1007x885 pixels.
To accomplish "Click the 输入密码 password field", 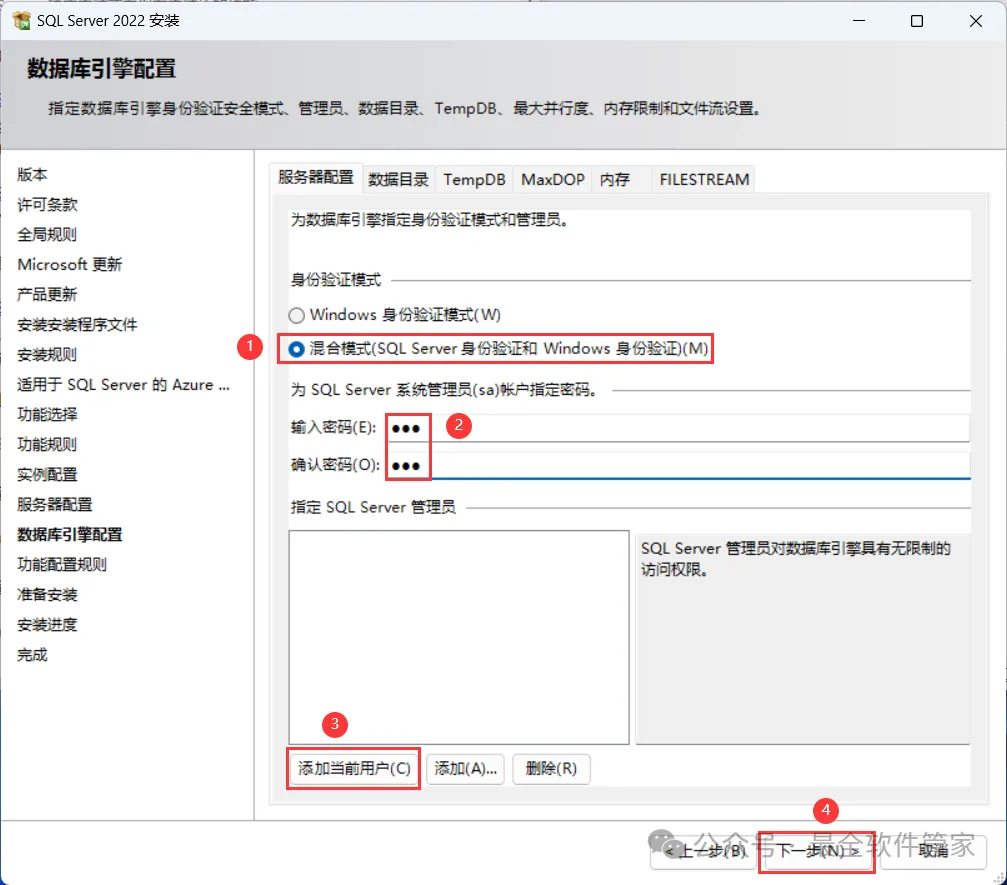I will [x=678, y=428].
